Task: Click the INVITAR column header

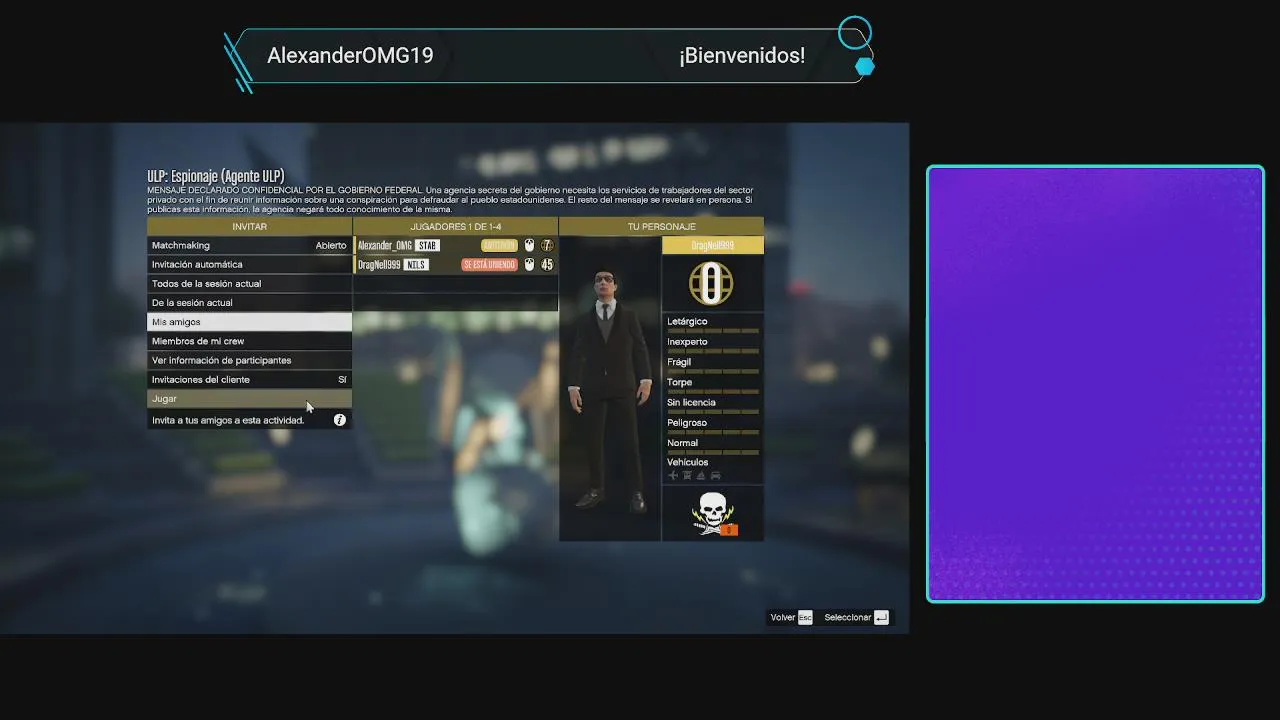Action: pyautogui.click(x=249, y=227)
